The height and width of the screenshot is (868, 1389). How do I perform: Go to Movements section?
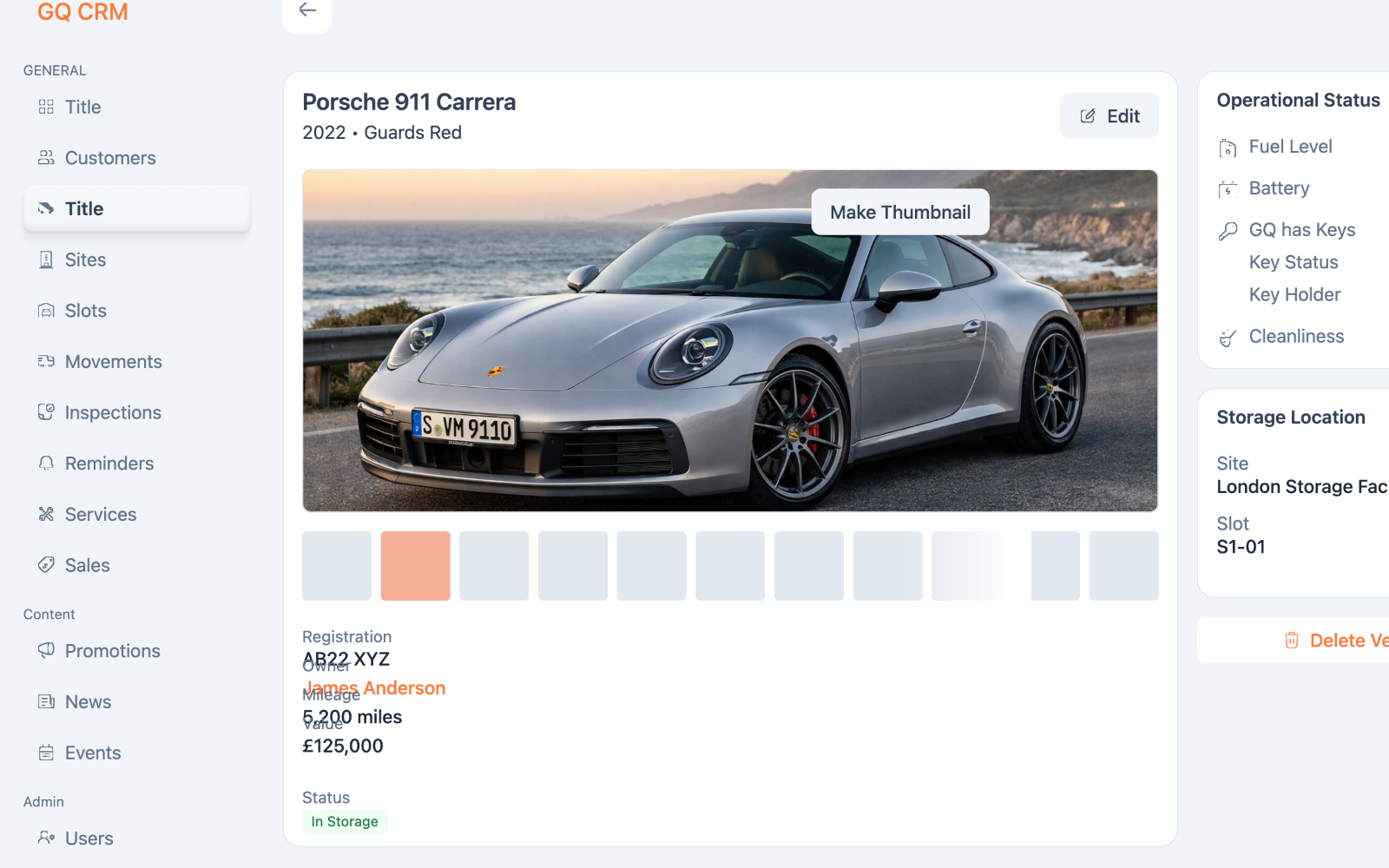coord(136,362)
